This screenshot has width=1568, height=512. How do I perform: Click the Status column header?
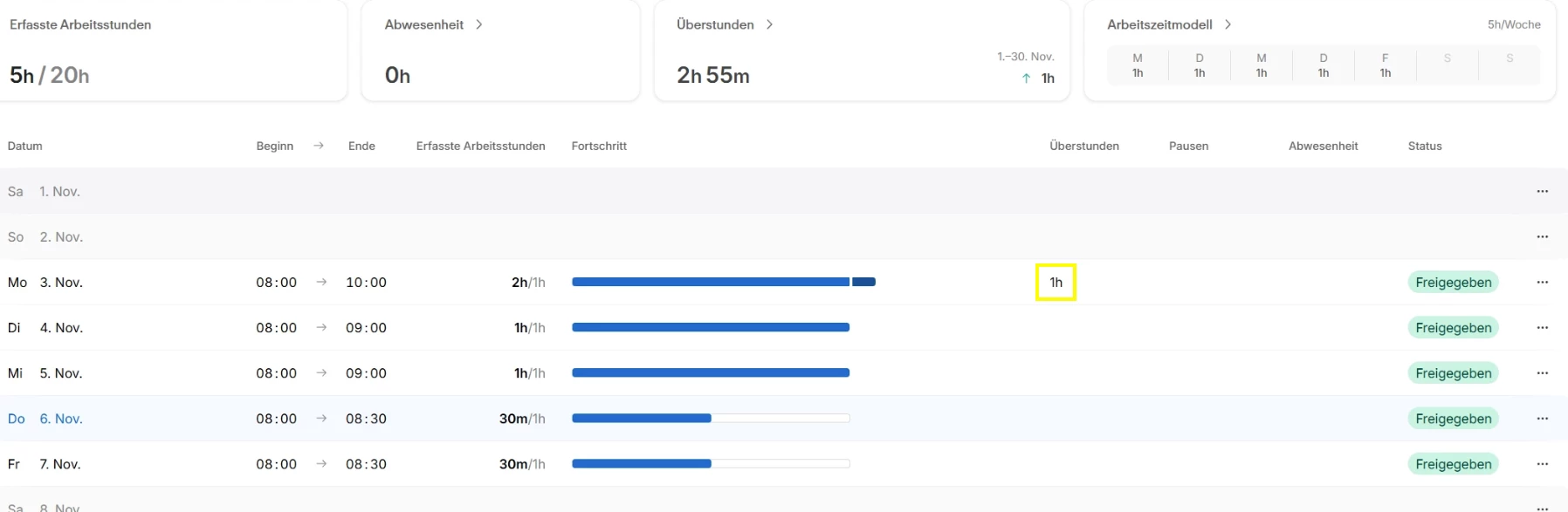[x=1424, y=146]
